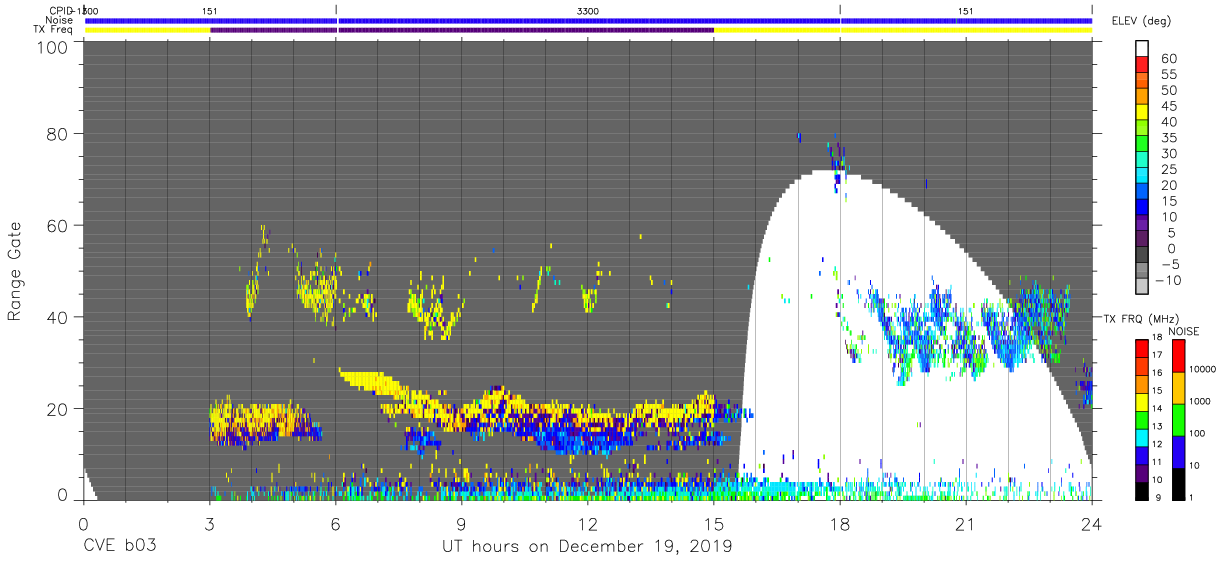The width and height of the screenshot is (1228, 567).
Task: Click the red segment of the NOISE colorbar
Action: click(x=1177, y=355)
